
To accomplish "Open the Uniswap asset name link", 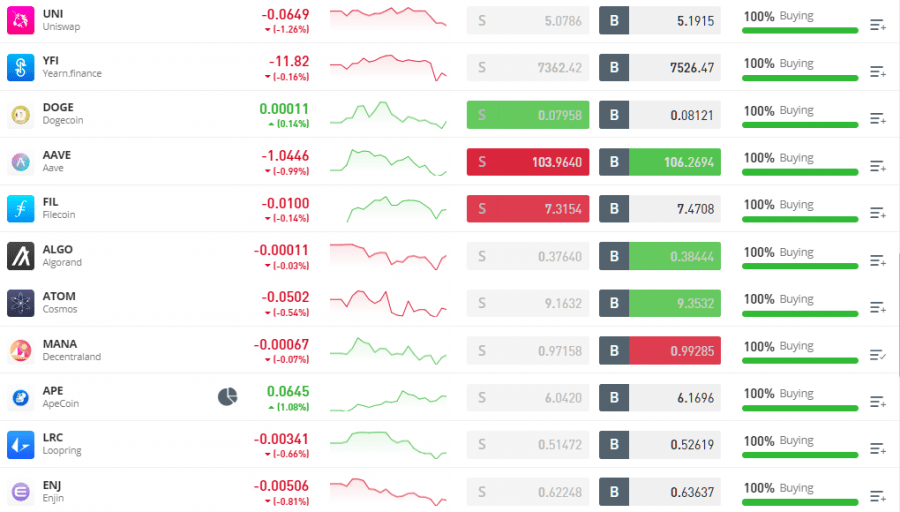I will tap(61, 27).
